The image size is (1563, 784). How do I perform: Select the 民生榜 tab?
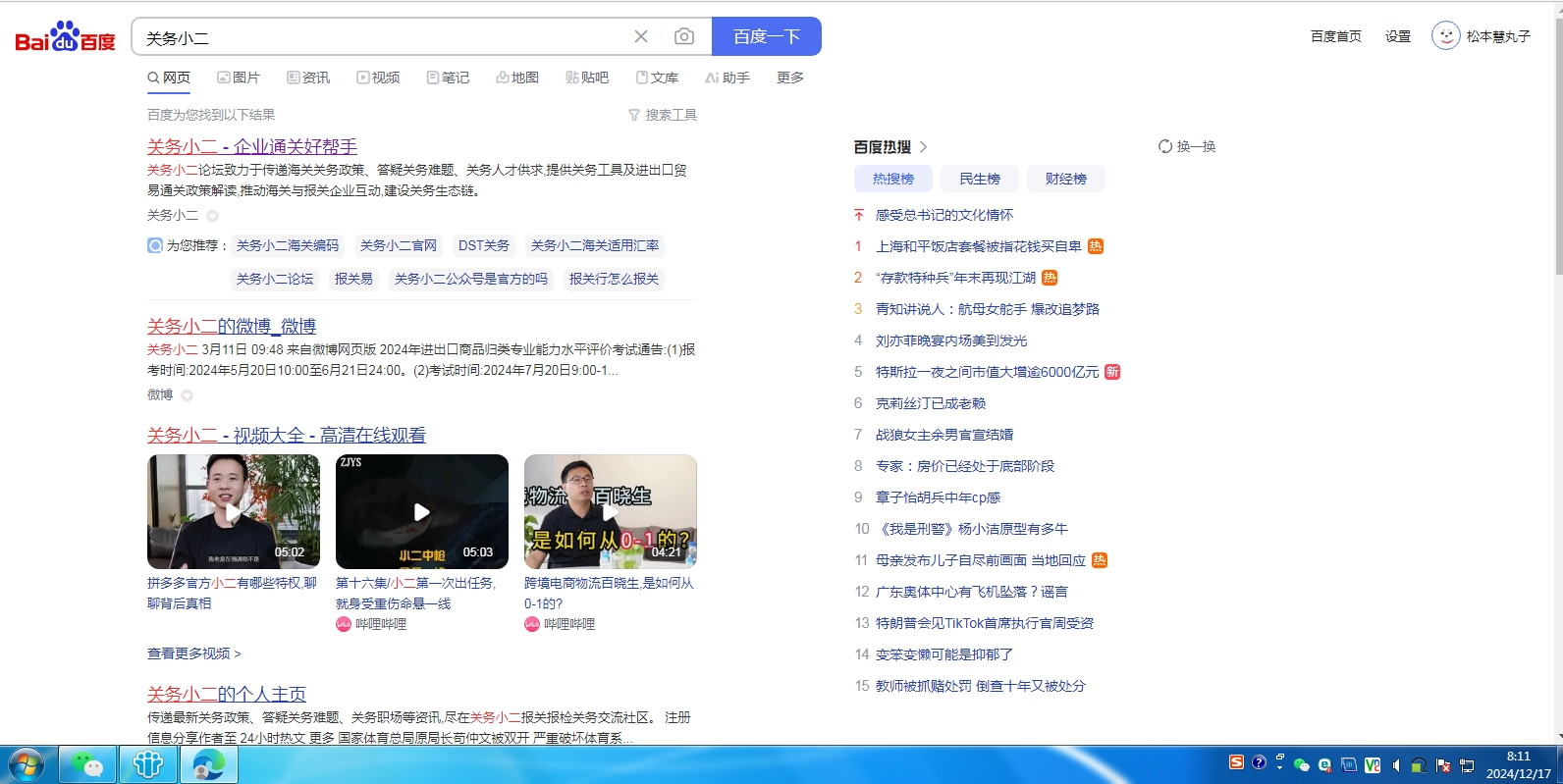click(980, 179)
